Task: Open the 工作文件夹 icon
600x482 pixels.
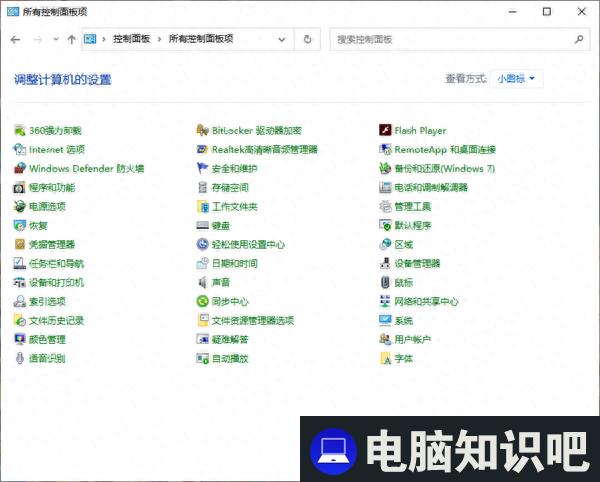Action: click(x=202, y=206)
